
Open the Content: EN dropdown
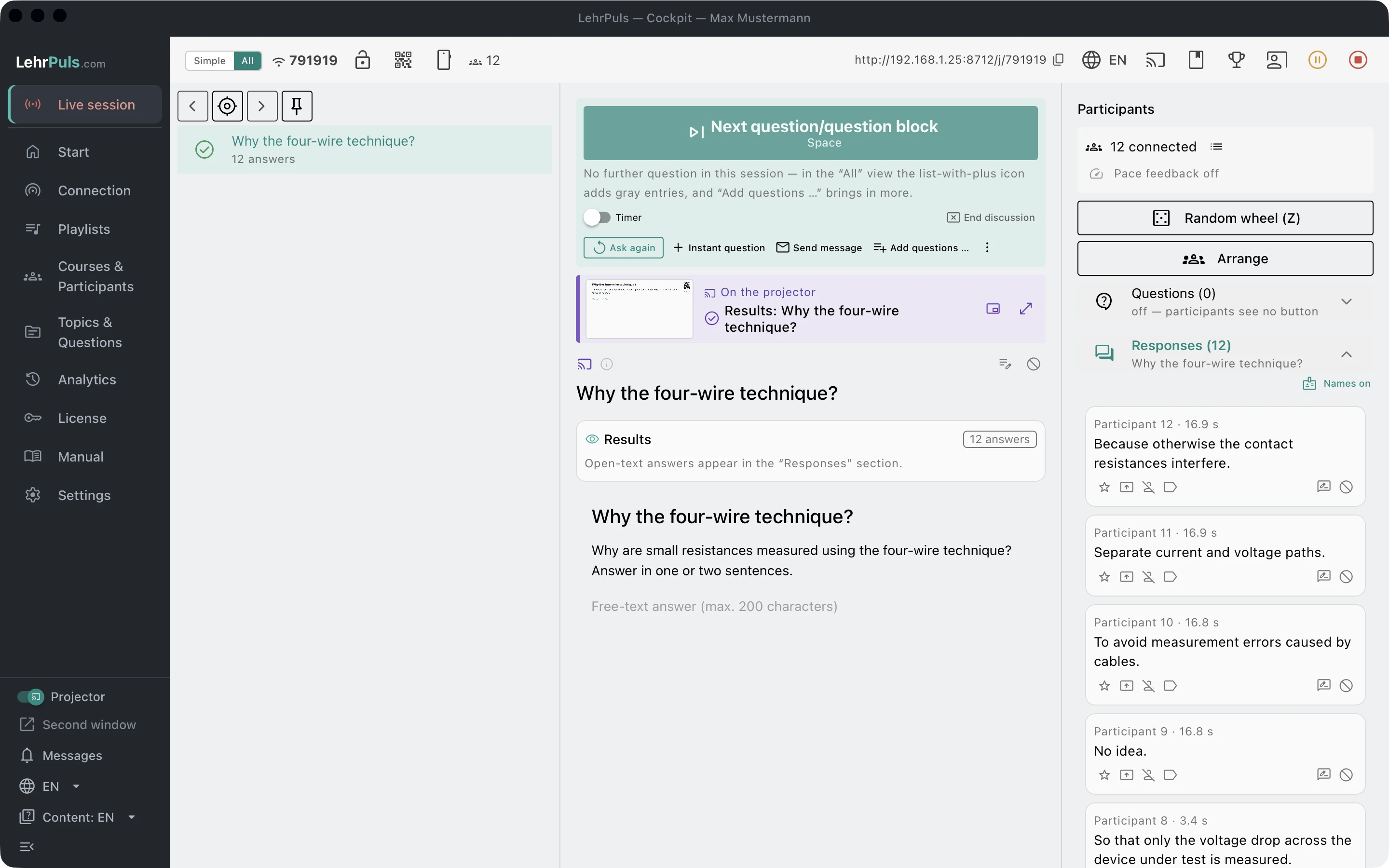coord(78,817)
